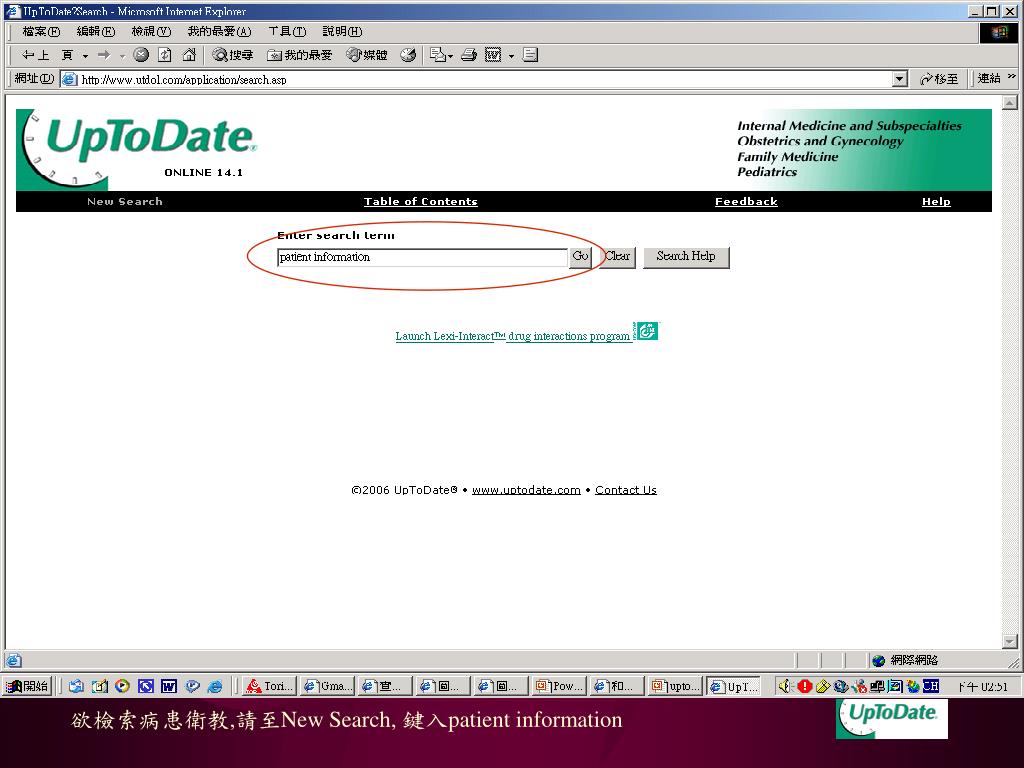This screenshot has height=768, width=1024.
Task: Expand the Mail button dropdown arrow
Action: (x=451, y=56)
